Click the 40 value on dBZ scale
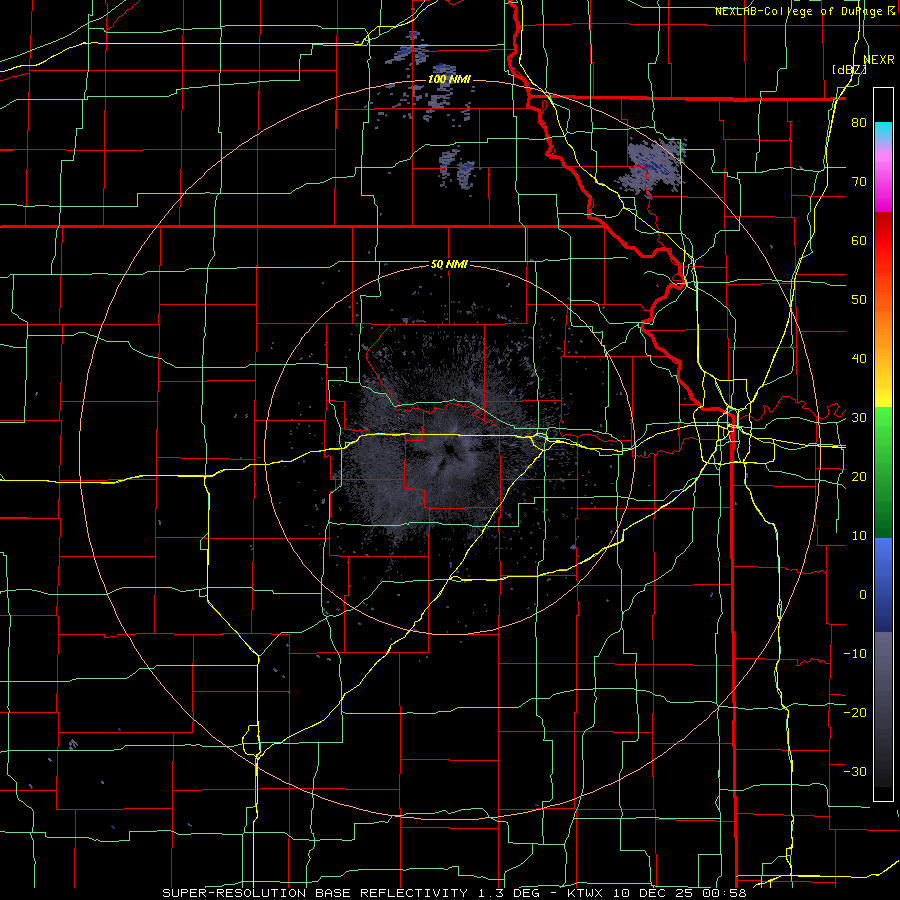 (x=859, y=359)
